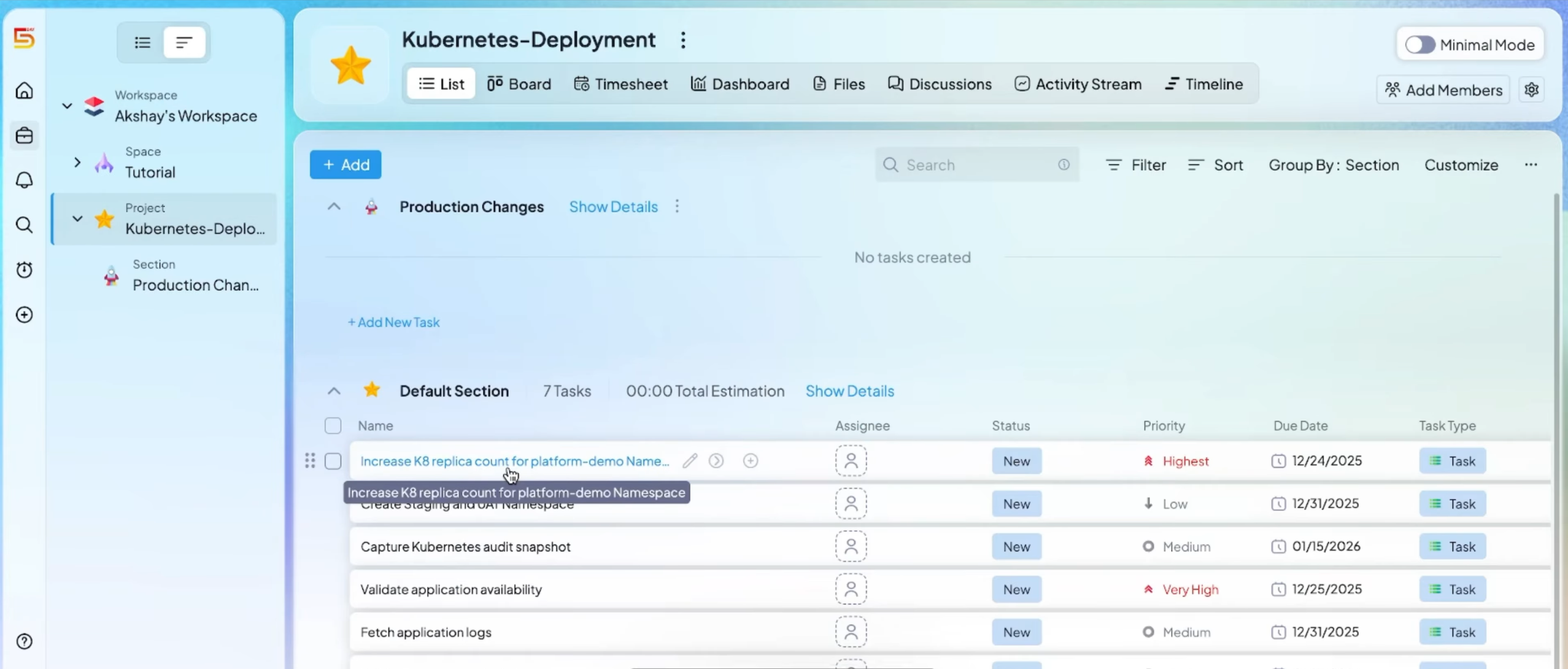This screenshot has height=669, width=1568.
Task: Open the timer clock sidebar icon
Action: [x=25, y=269]
